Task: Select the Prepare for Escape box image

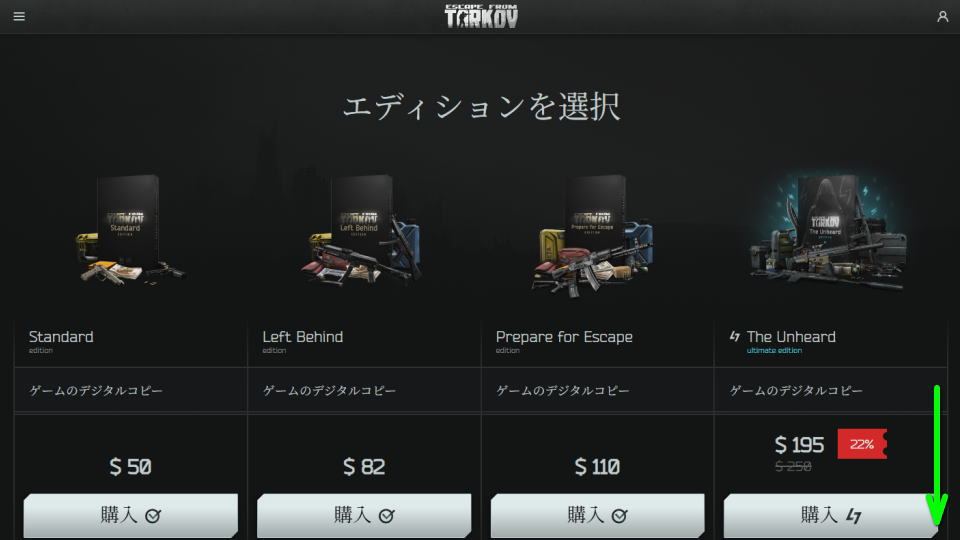Action: (594, 234)
